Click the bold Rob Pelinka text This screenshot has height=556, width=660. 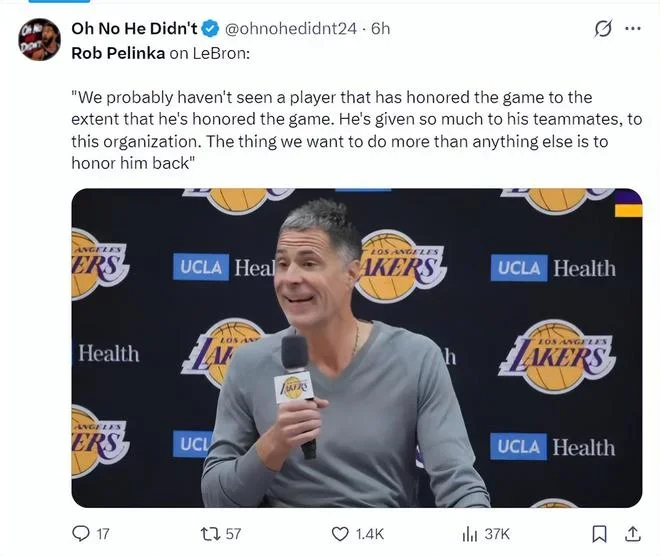[118, 53]
